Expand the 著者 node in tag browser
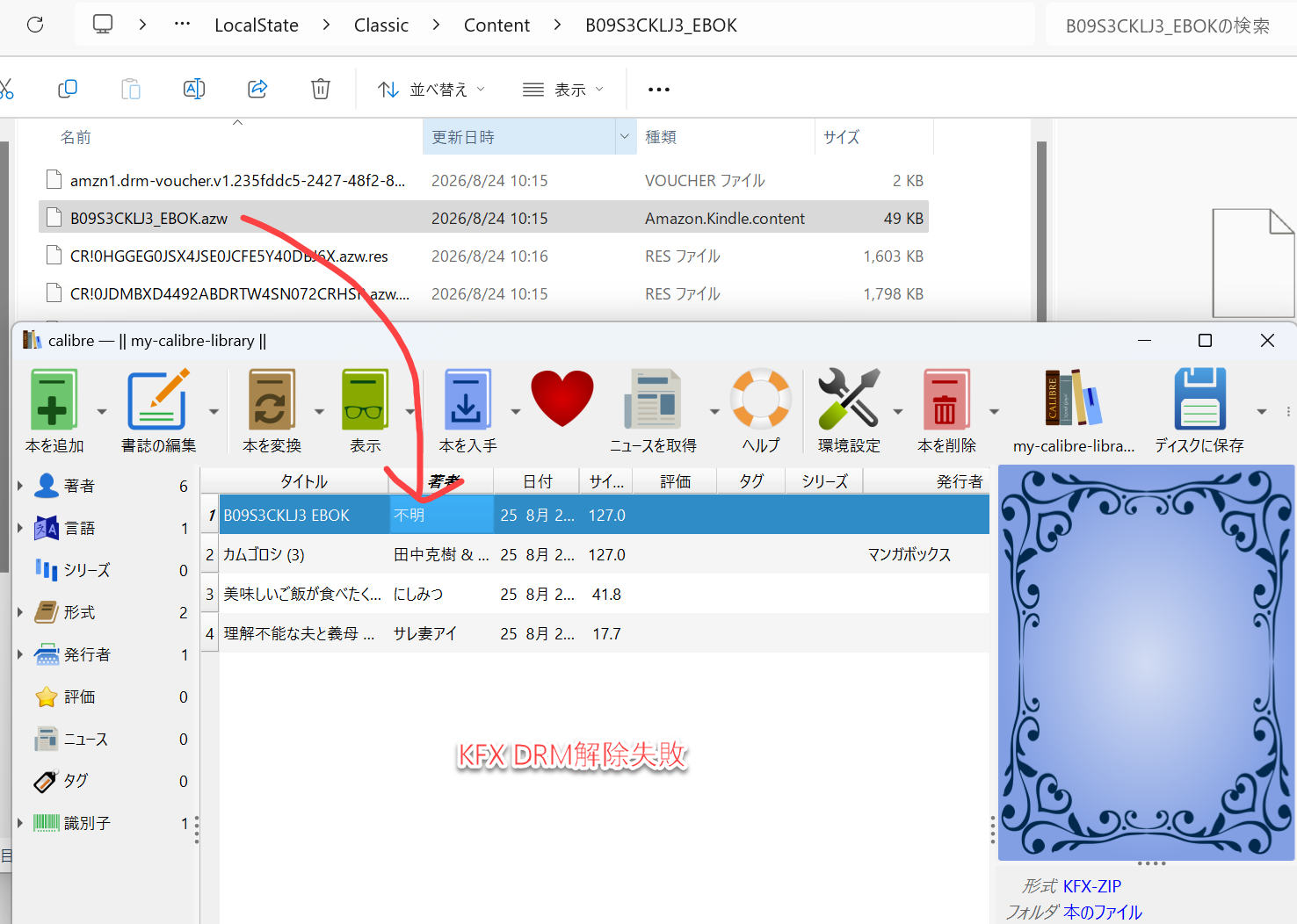1297x924 pixels. click(19, 486)
